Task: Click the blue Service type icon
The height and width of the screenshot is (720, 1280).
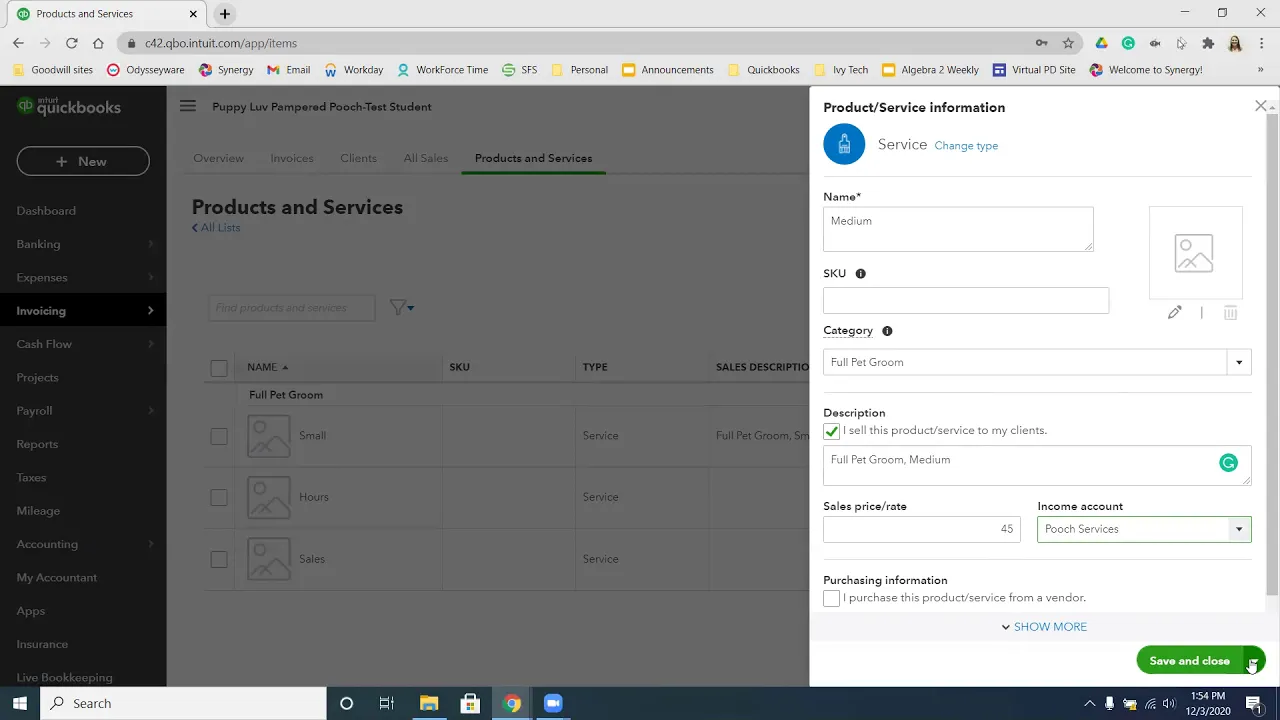Action: click(x=844, y=145)
